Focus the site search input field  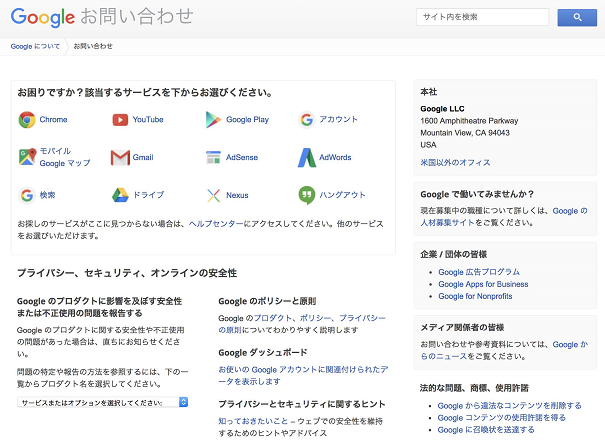point(482,17)
